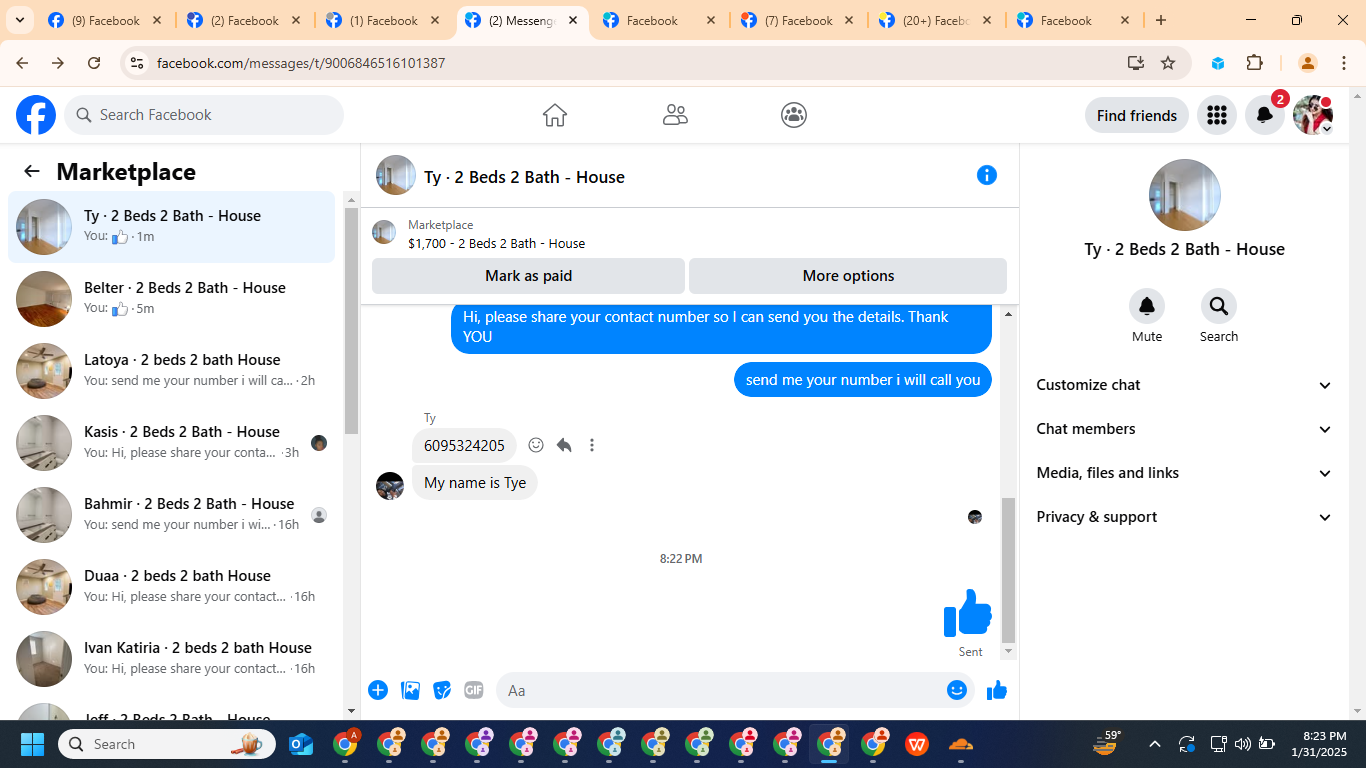Click the conversation list scrollbar

(351, 320)
